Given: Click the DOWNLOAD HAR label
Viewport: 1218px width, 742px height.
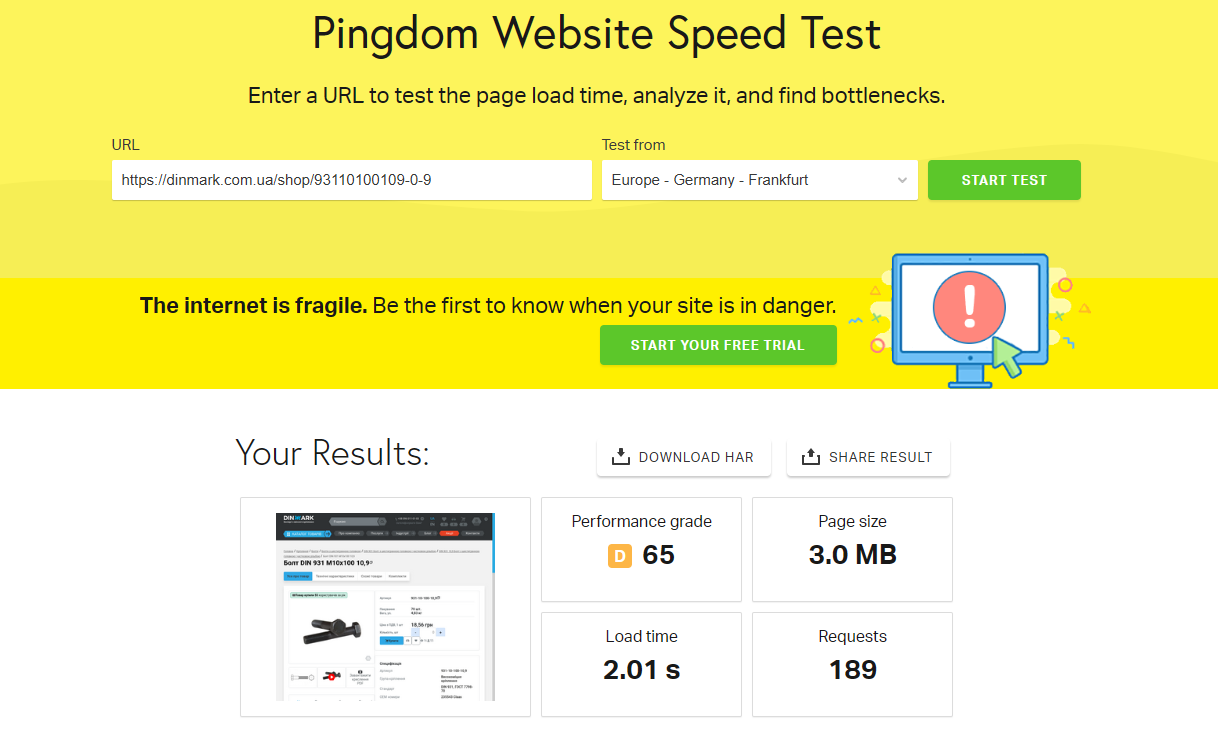Looking at the screenshot, I should (696, 457).
